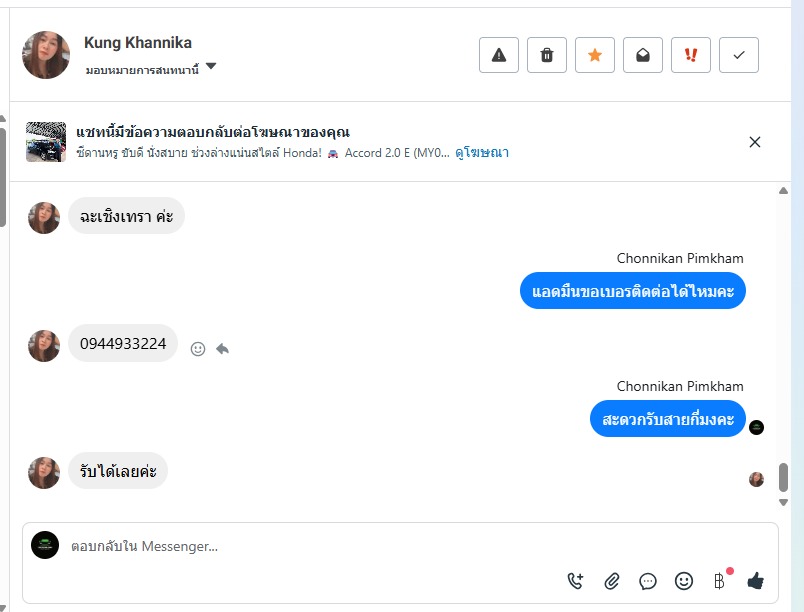Click the red exclamation priority icon
This screenshot has width=804, height=612.
pyautogui.click(x=691, y=55)
